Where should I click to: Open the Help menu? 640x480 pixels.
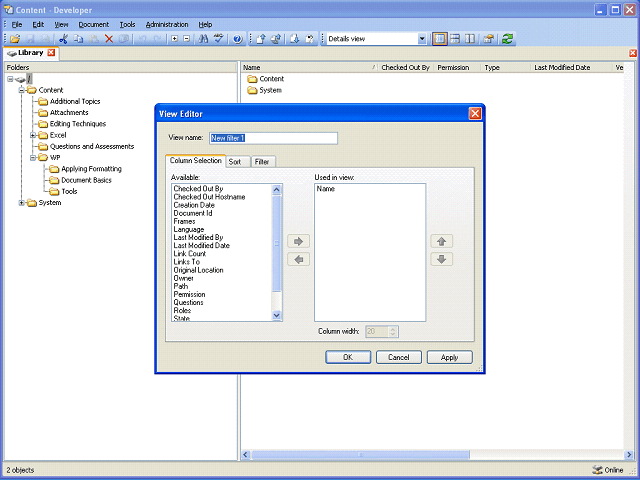pos(205,24)
